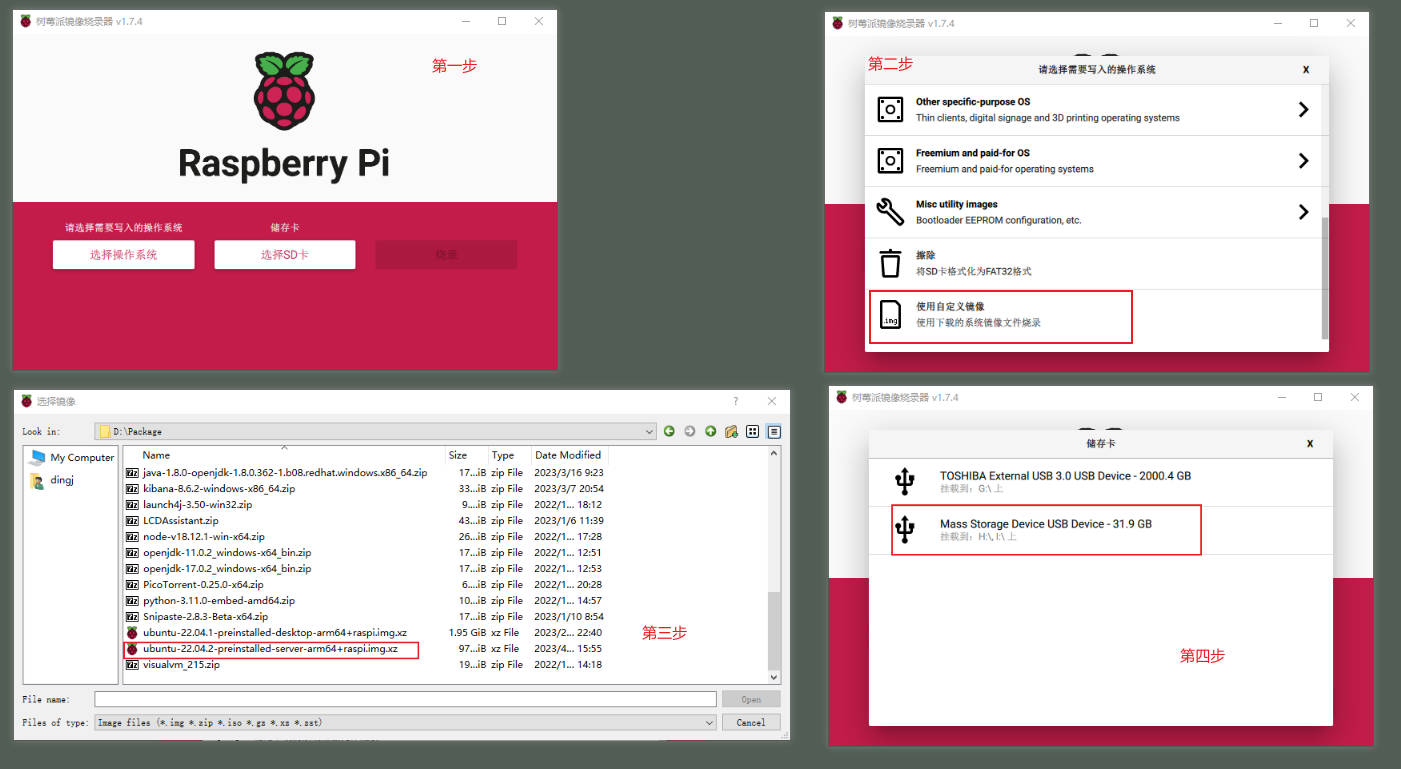Click the grey forward arrow in file dialog
Screen dimensions: 1401x769
pos(690,431)
